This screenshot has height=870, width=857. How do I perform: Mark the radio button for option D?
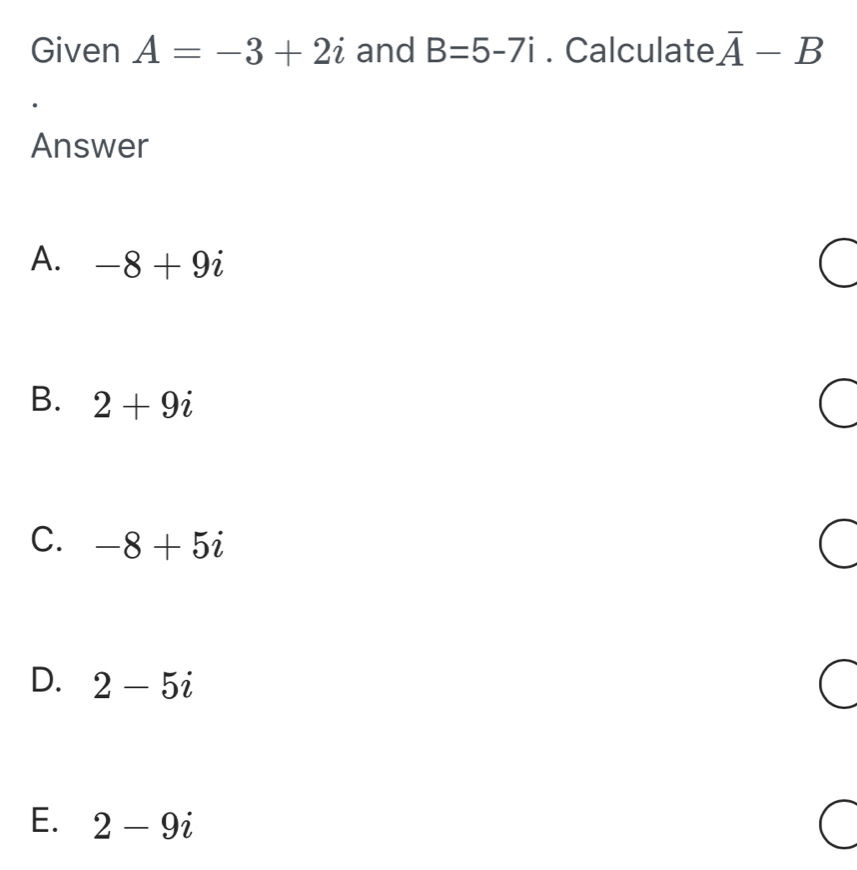(x=838, y=684)
